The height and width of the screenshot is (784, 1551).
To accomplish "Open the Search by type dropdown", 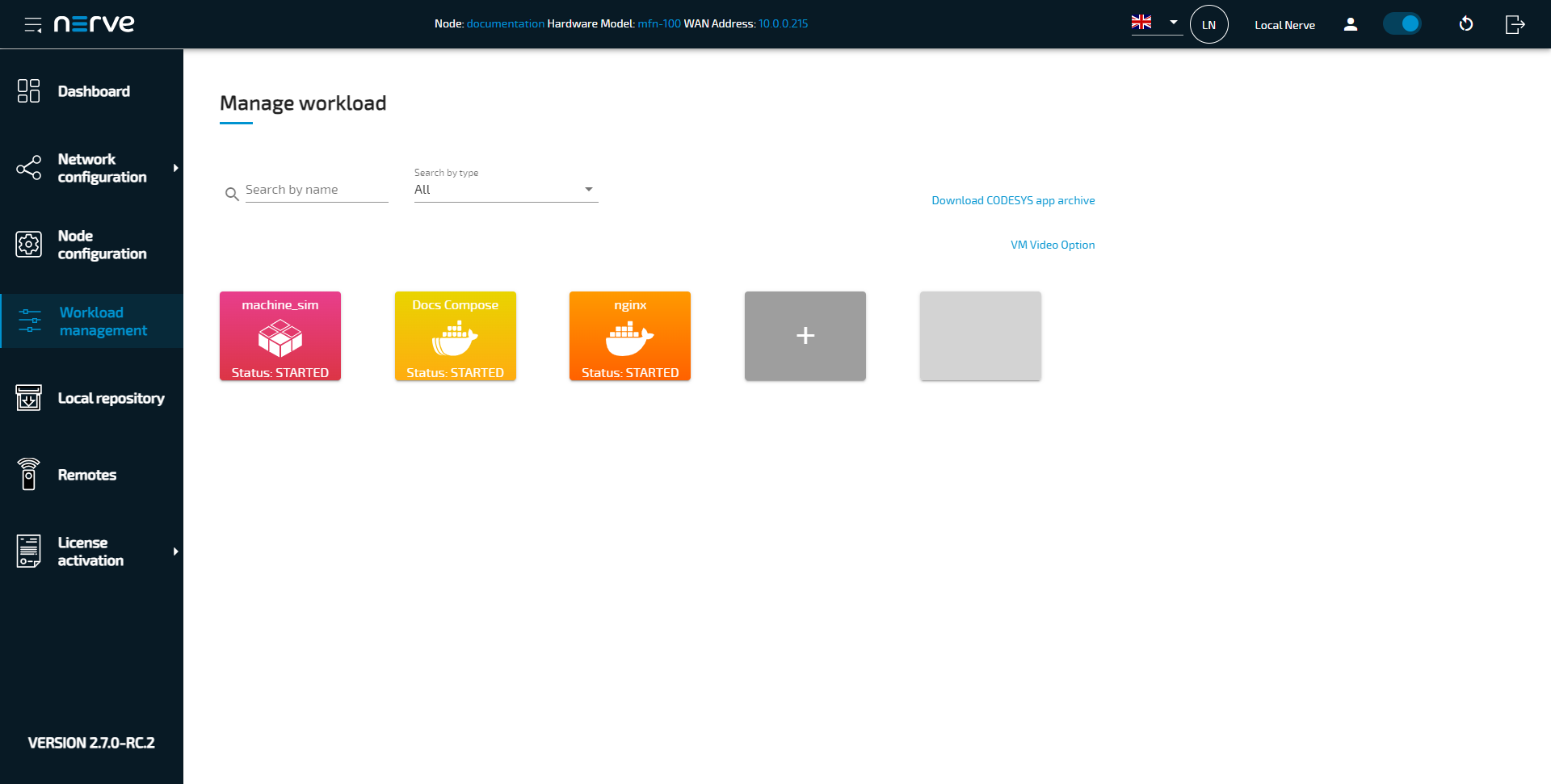I will 506,190.
